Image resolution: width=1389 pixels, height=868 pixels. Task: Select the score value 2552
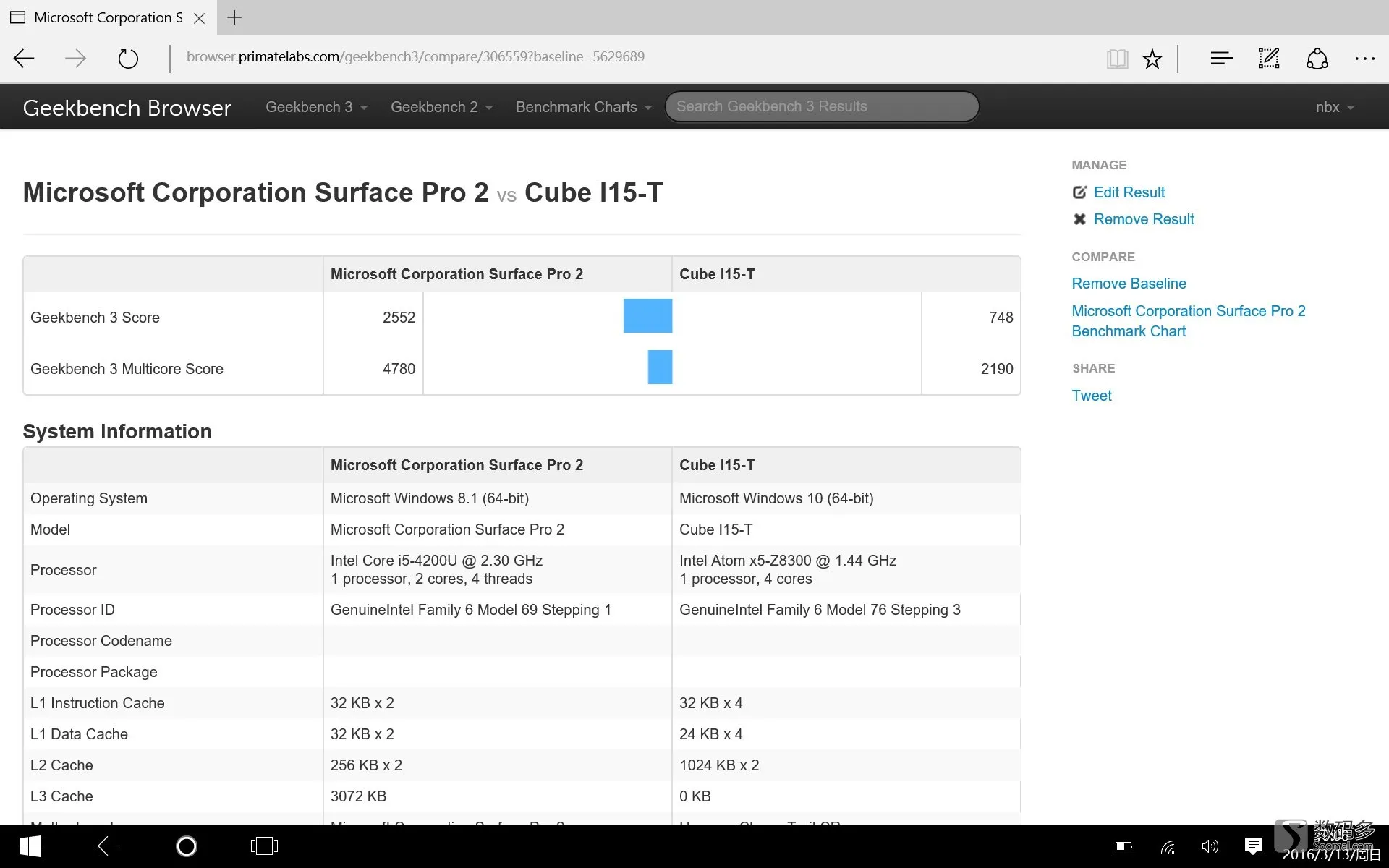point(399,318)
